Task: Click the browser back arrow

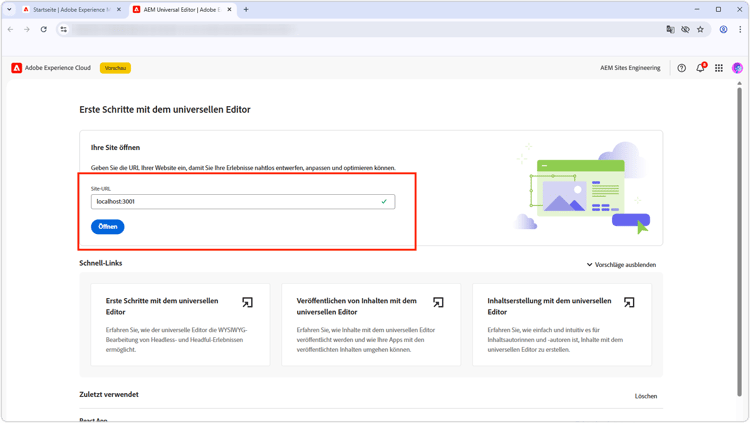Action: tap(11, 30)
